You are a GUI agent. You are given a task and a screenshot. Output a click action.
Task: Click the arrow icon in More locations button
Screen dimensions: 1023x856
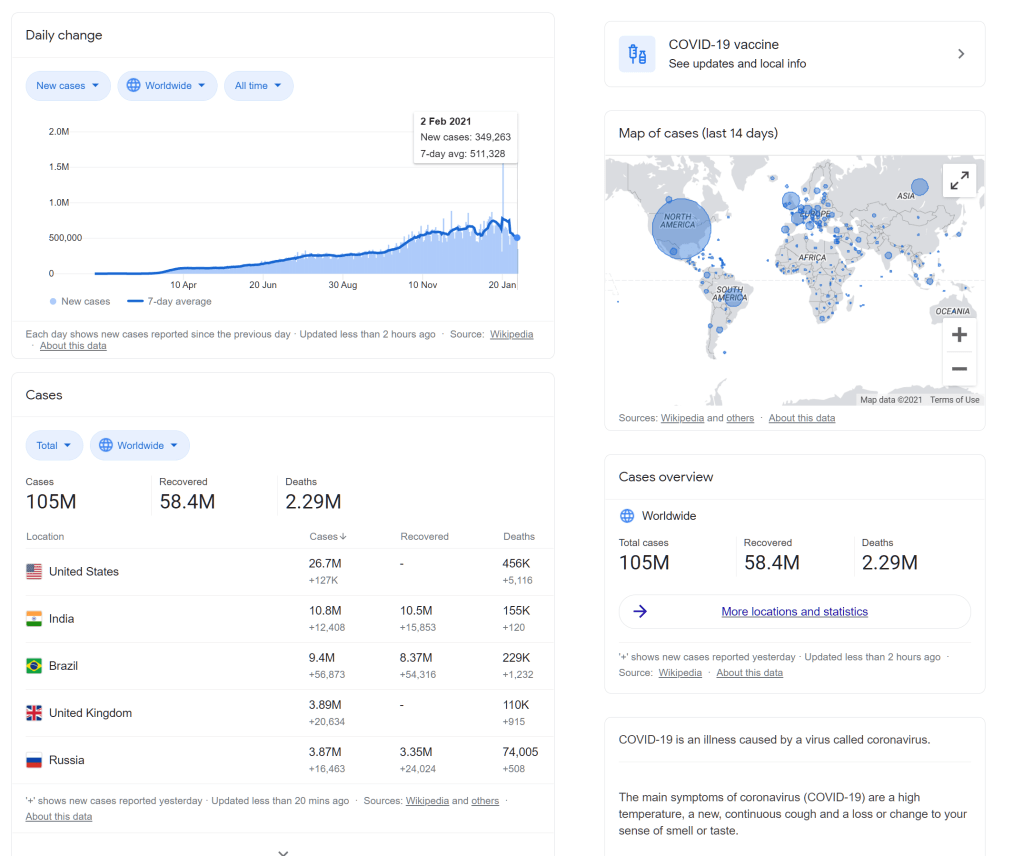pos(641,612)
